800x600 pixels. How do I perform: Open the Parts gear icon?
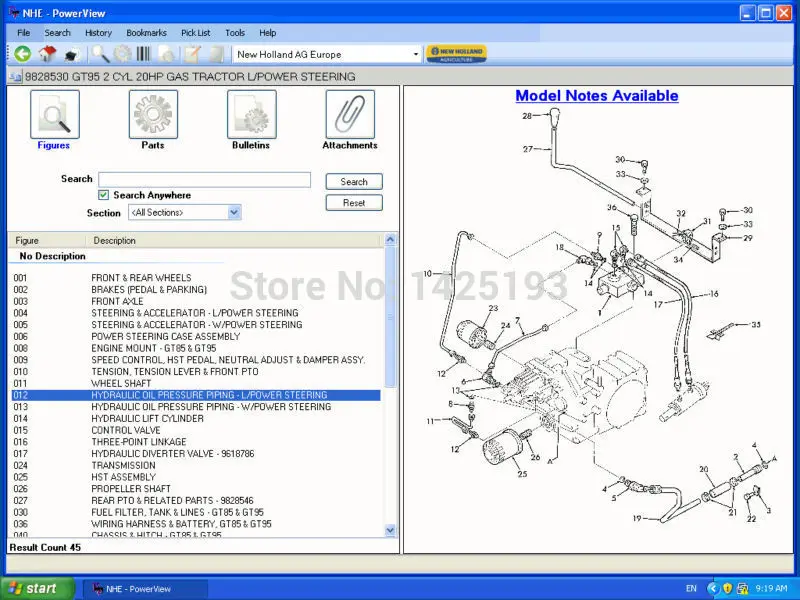153,114
